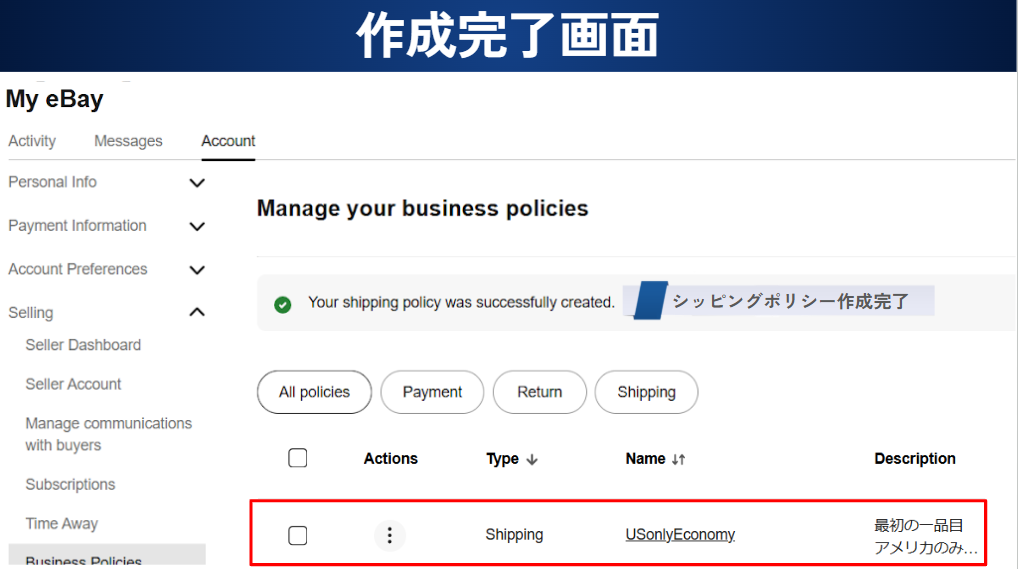Image resolution: width=1018 pixels, height=569 pixels.
Task: Click the green success checkmark icon
Action: tap(283, 303)
